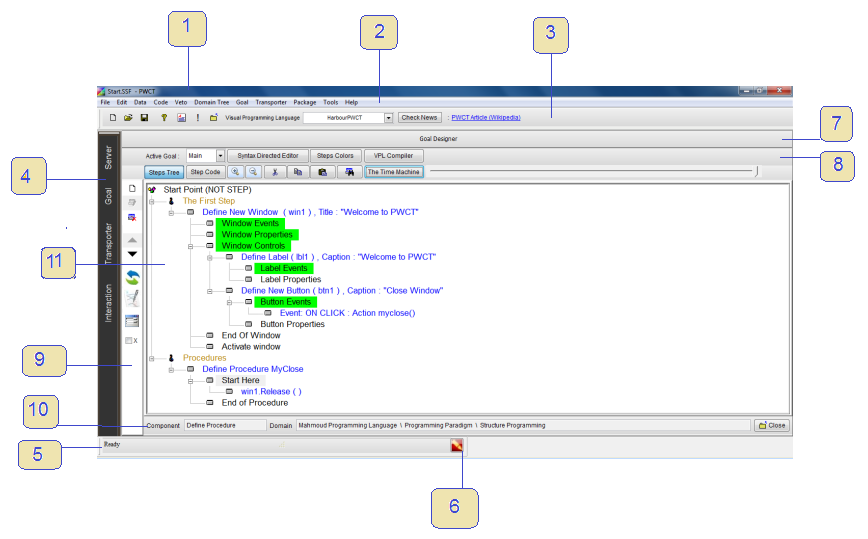Click the Save floppy disk icon

(x=144, y=118)
